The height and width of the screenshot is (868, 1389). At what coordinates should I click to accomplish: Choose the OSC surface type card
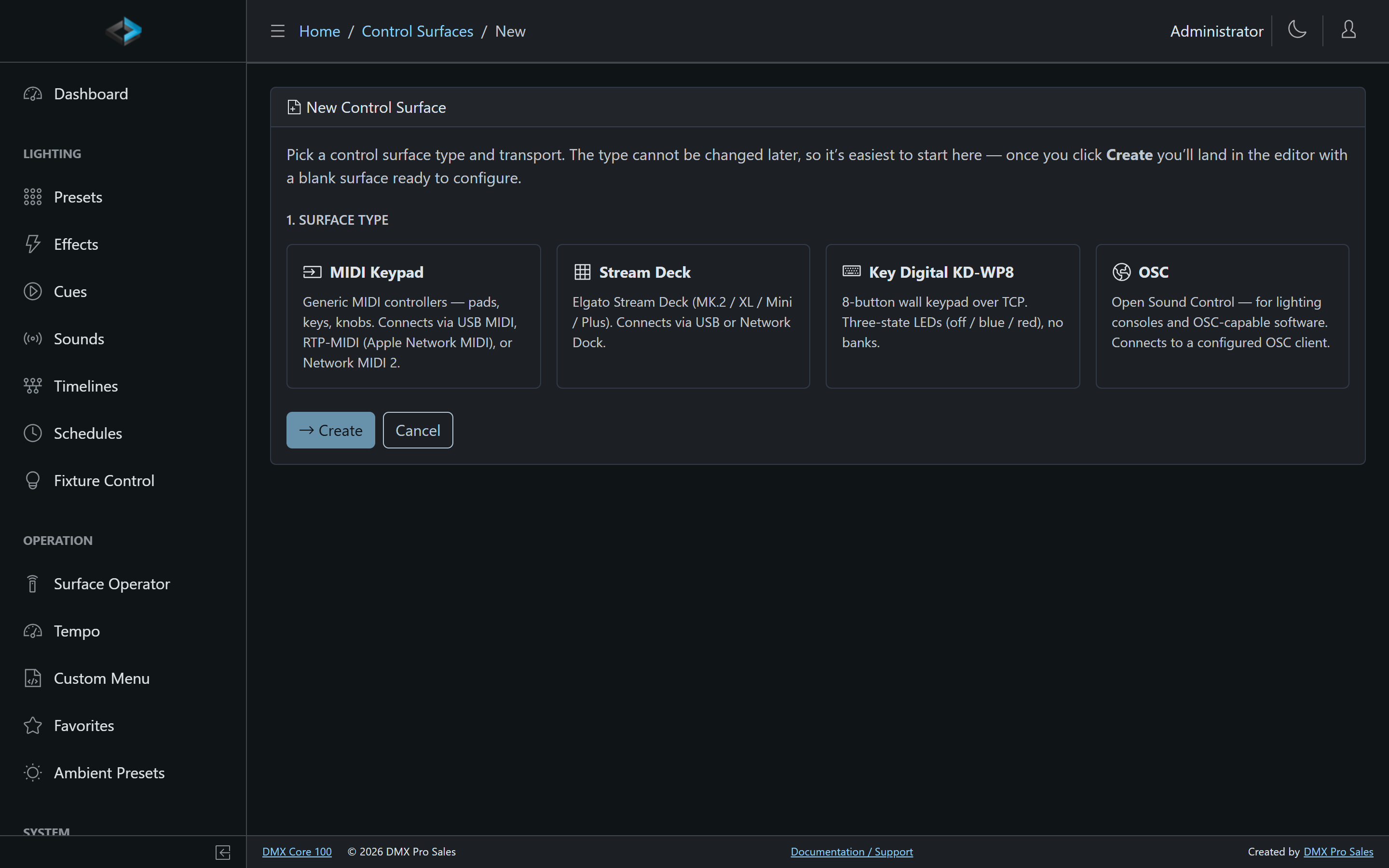coord(1222,316)
